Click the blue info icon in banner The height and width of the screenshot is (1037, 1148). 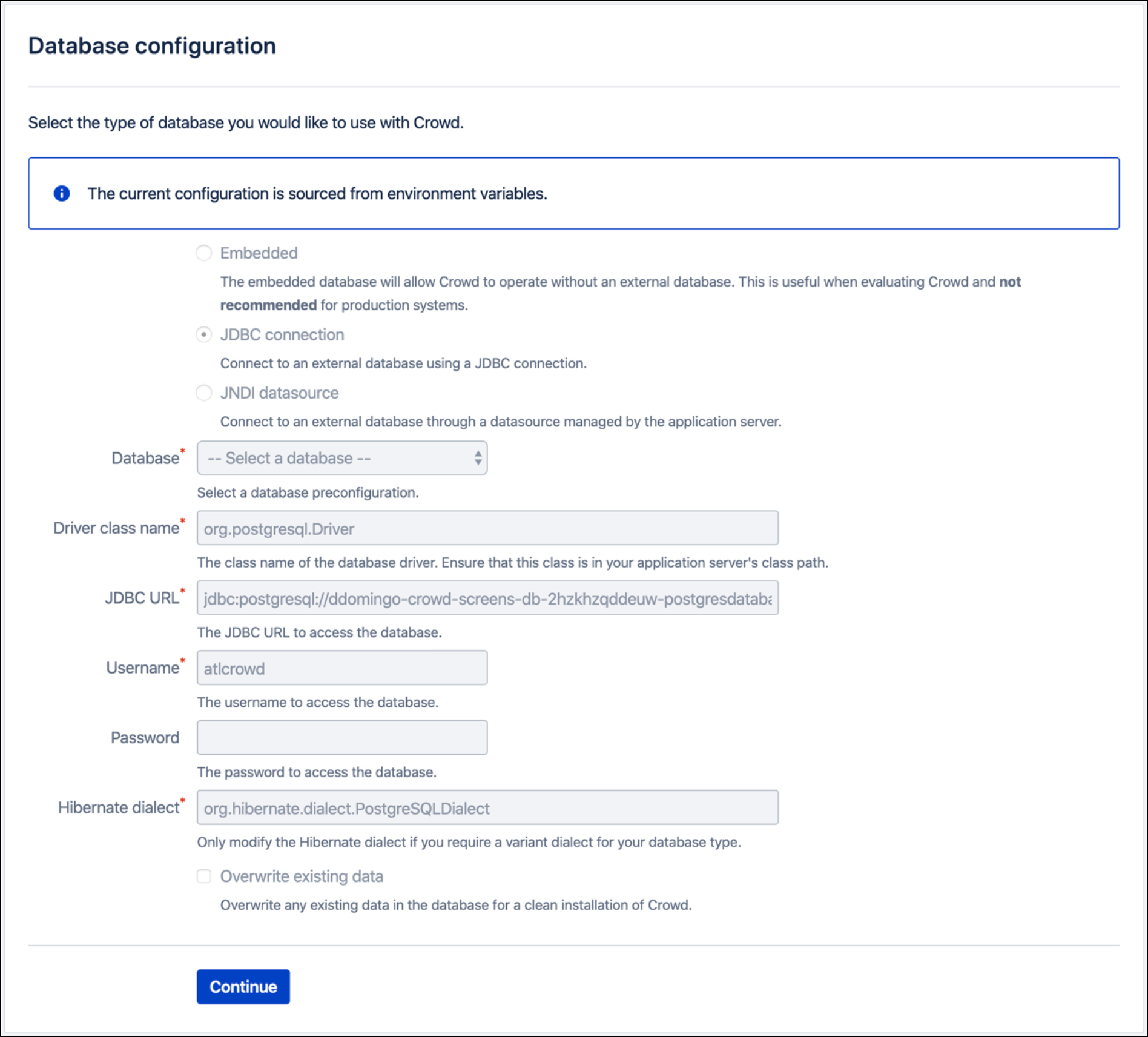click(62, 193)
